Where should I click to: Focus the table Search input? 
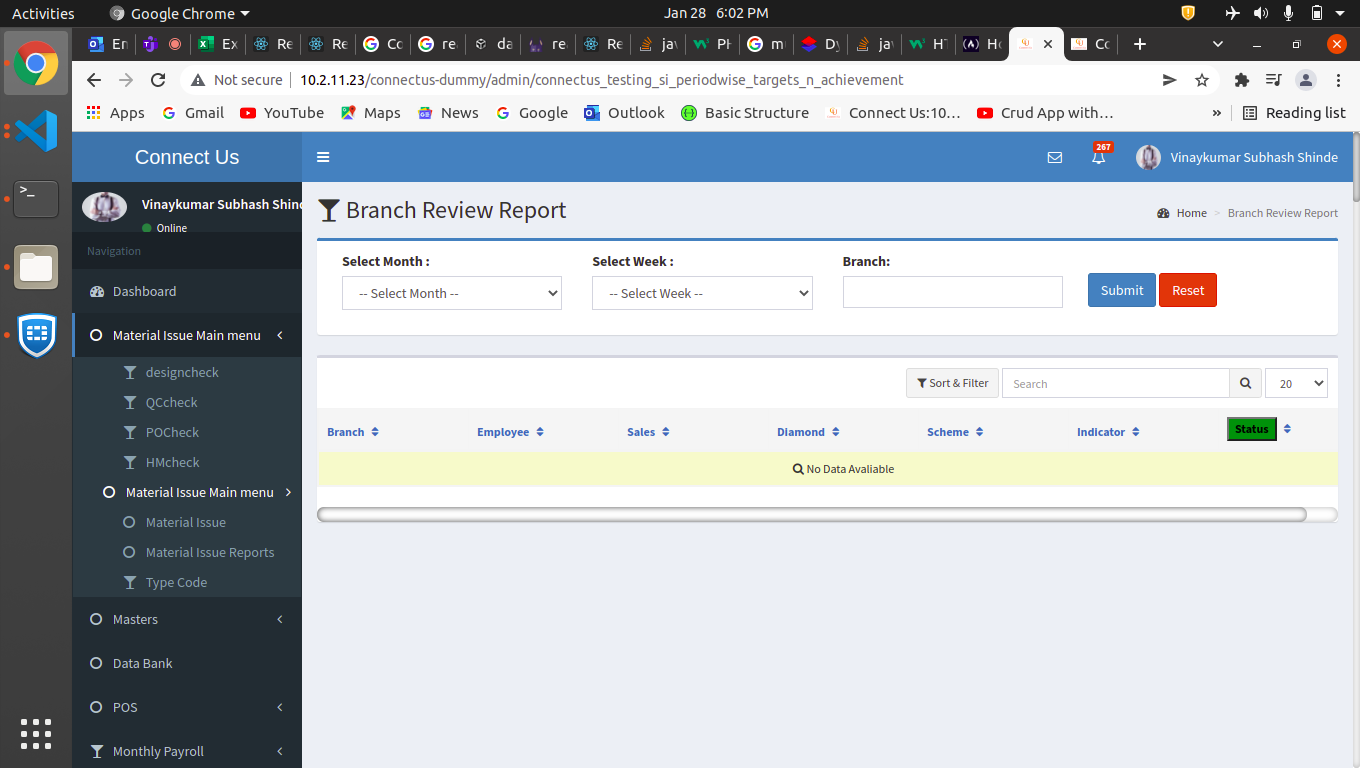click(x=1116, y=383)
